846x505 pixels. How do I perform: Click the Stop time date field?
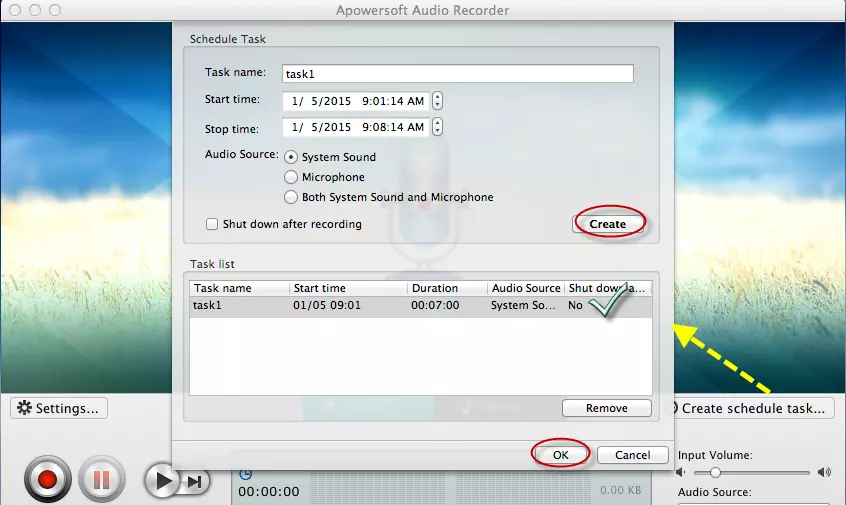pos(356,127)
